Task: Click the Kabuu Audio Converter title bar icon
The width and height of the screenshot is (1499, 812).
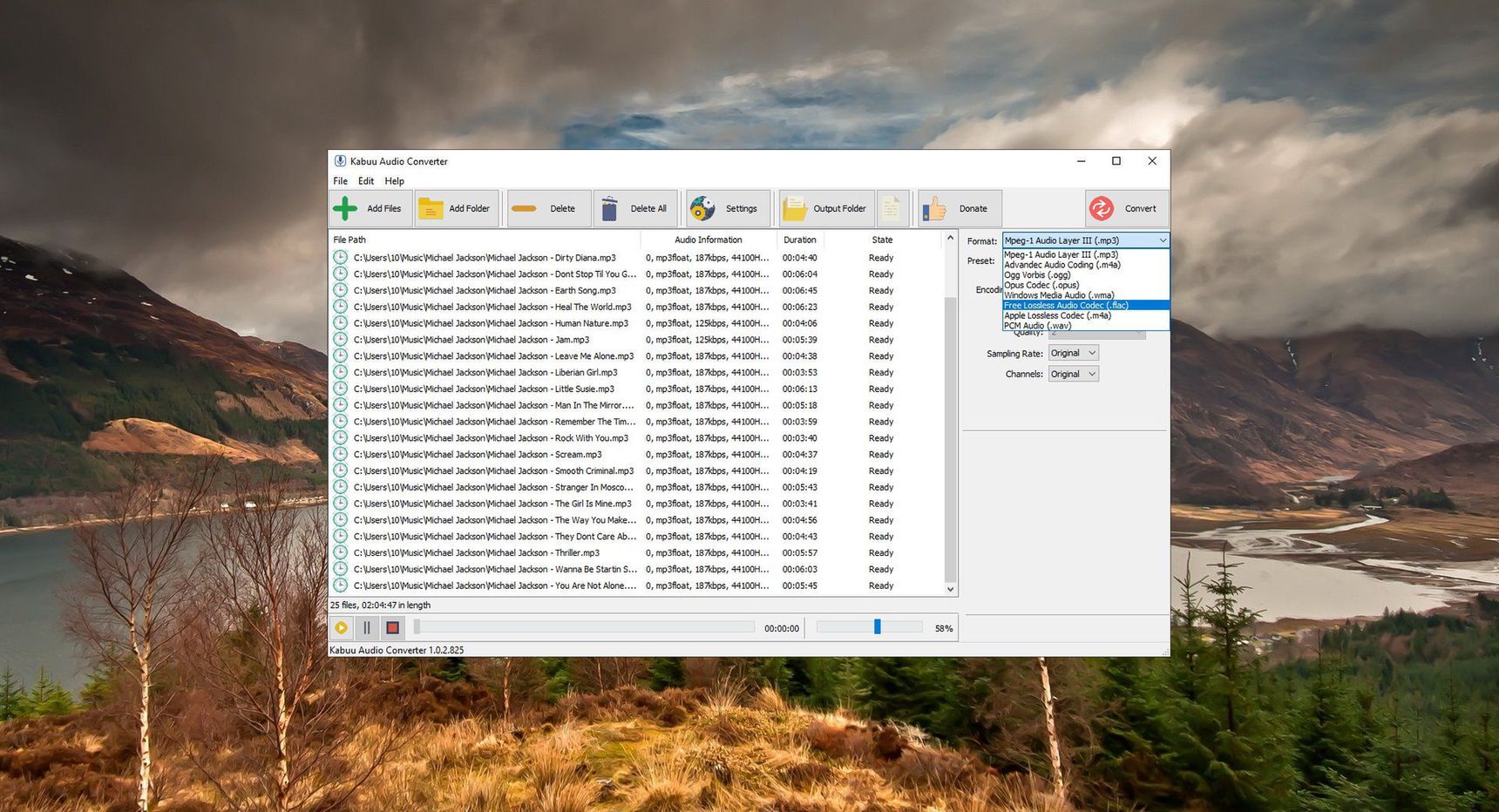Action: coord(340,161)
